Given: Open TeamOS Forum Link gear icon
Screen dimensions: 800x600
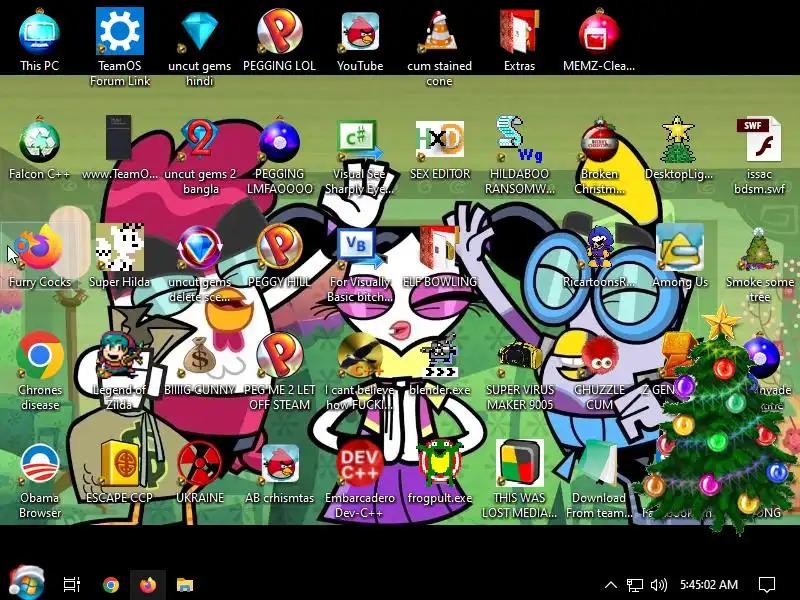Looking at the screenshot, I should (x=119, y=32).
